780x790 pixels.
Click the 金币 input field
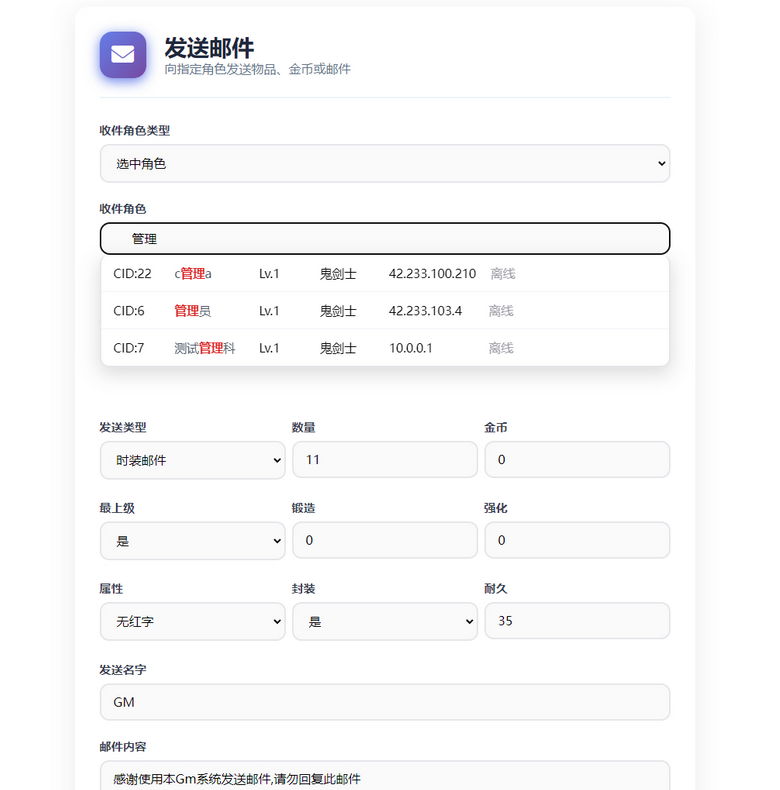click(576, 460)
